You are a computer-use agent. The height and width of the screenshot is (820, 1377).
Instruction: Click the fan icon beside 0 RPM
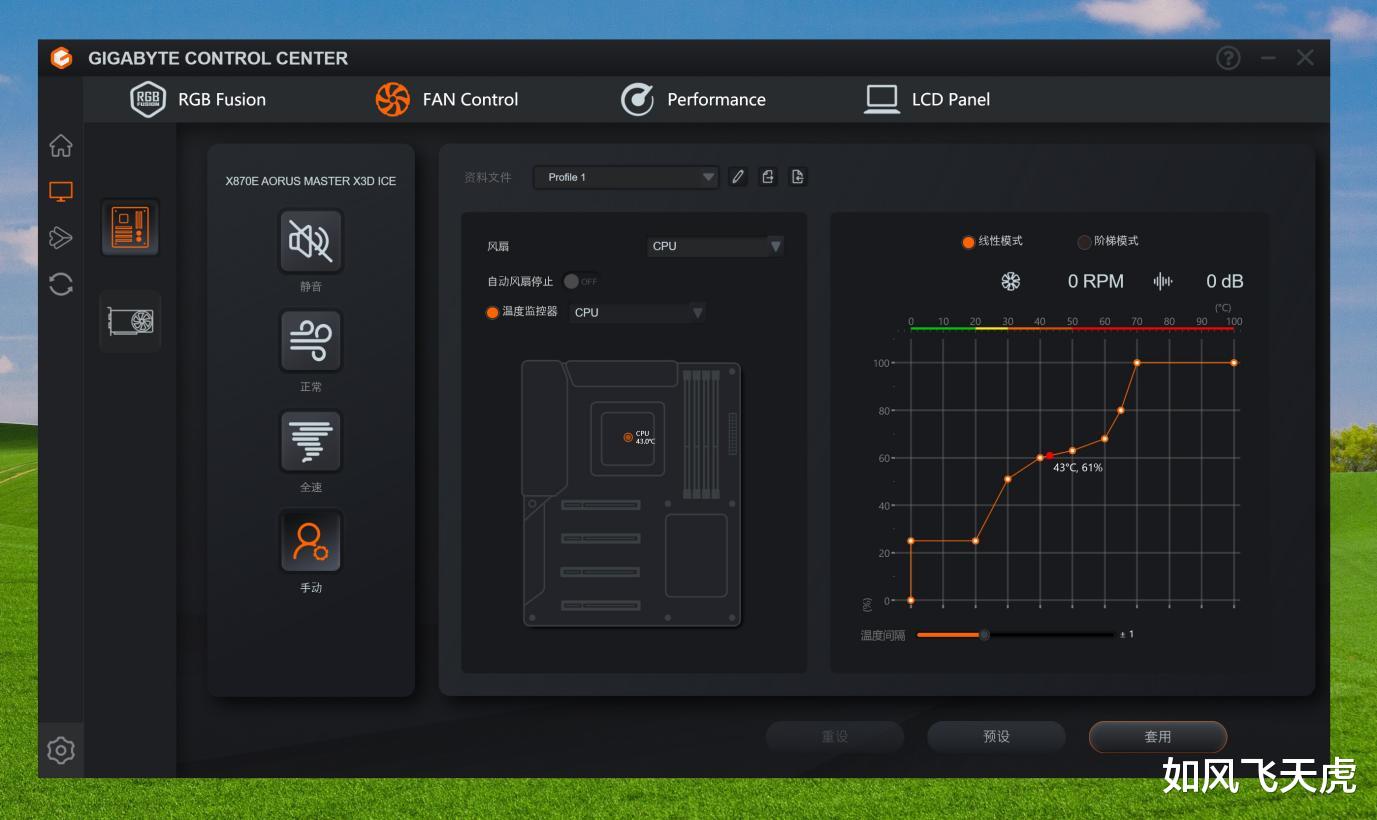pyautogui.click(x=1011, y=281)
